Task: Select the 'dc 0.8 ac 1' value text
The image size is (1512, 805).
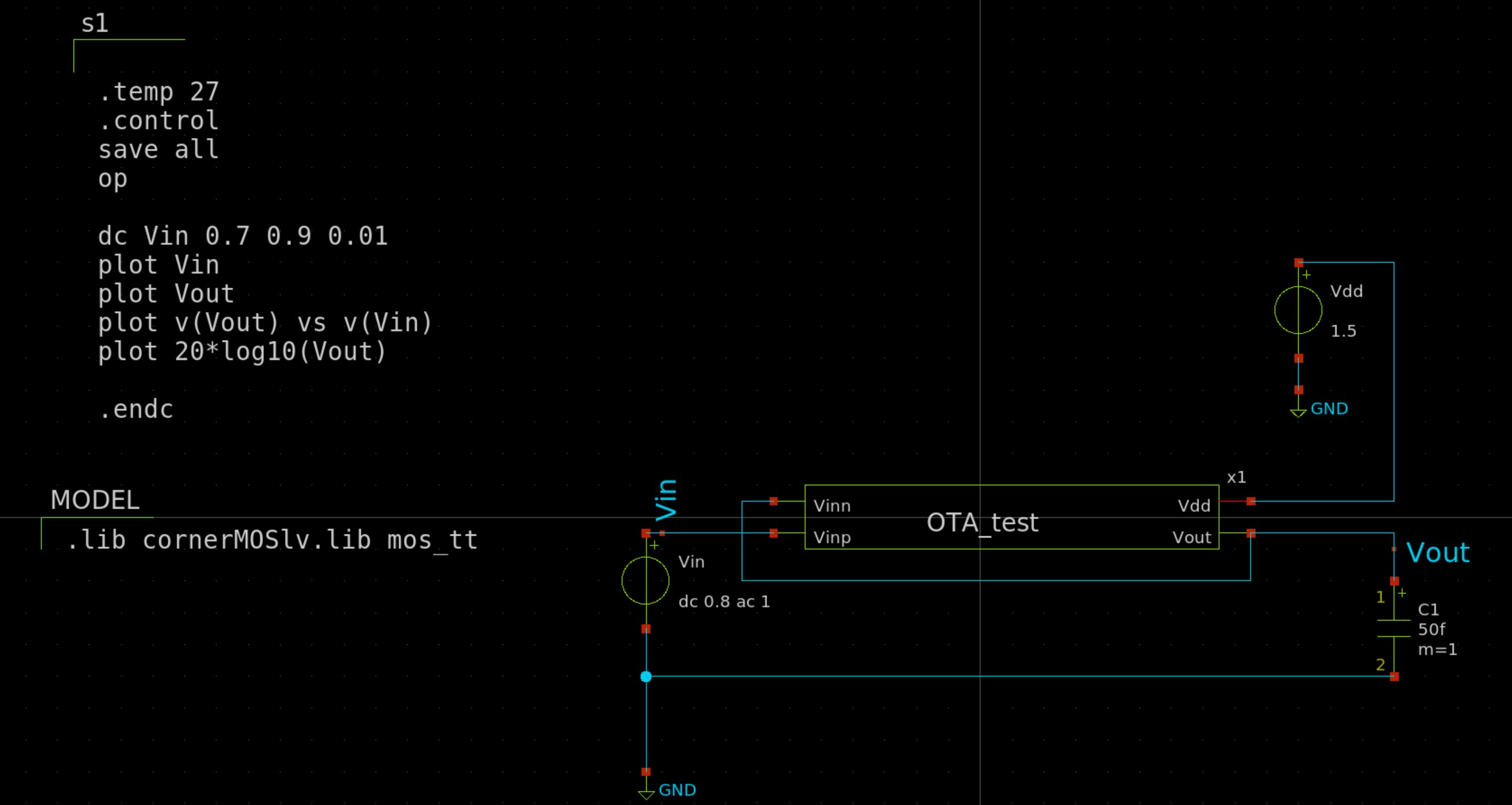Action: pos(724,602)
